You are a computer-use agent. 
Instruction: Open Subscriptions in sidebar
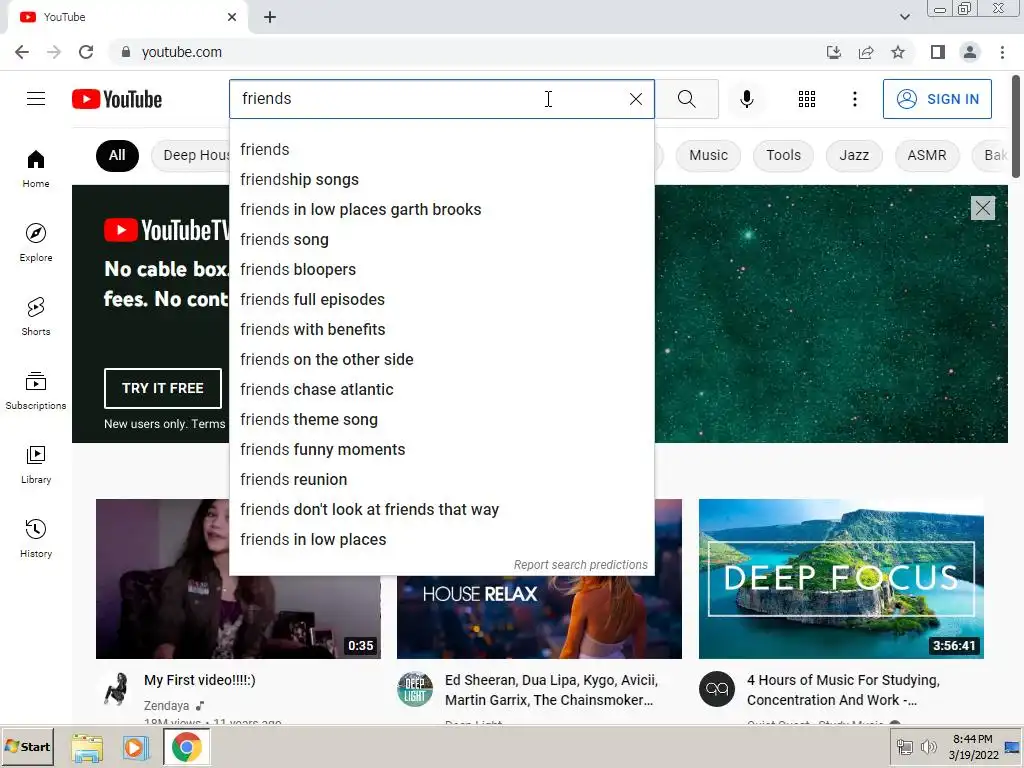[x=36, y=391]
